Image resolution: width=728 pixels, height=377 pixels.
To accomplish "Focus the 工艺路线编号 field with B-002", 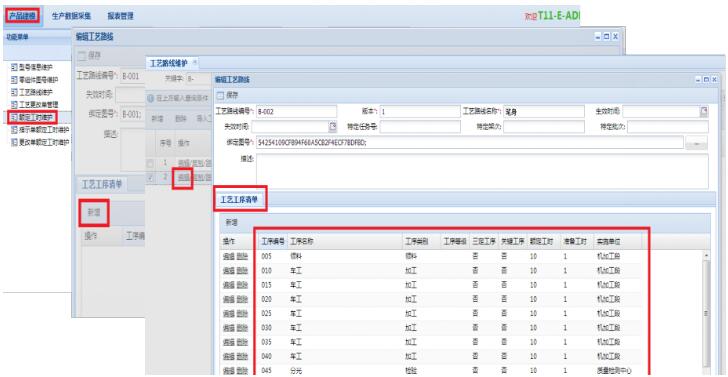I will click(x=296, y=111).
